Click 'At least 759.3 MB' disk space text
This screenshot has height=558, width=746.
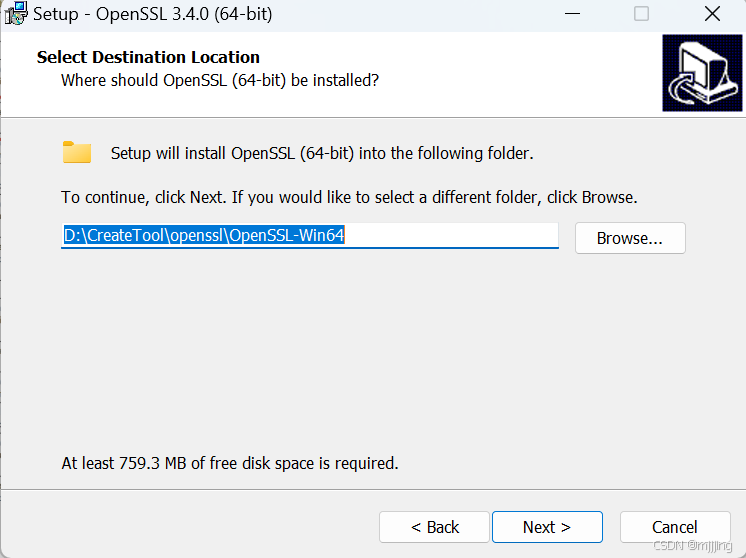pyautogui.click(x=230, y=463)
